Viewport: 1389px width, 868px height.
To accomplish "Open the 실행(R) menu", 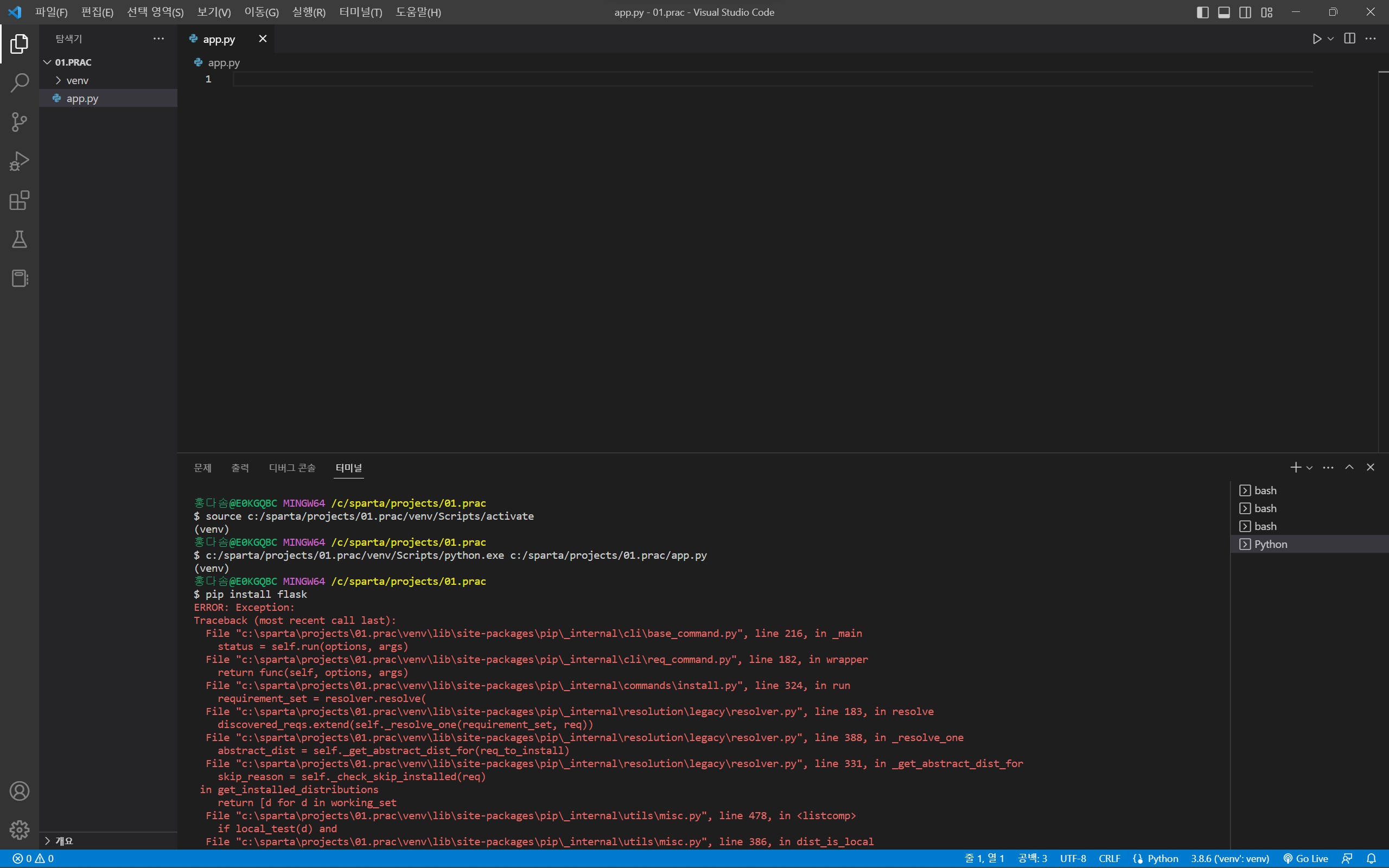I will point(309,12).
